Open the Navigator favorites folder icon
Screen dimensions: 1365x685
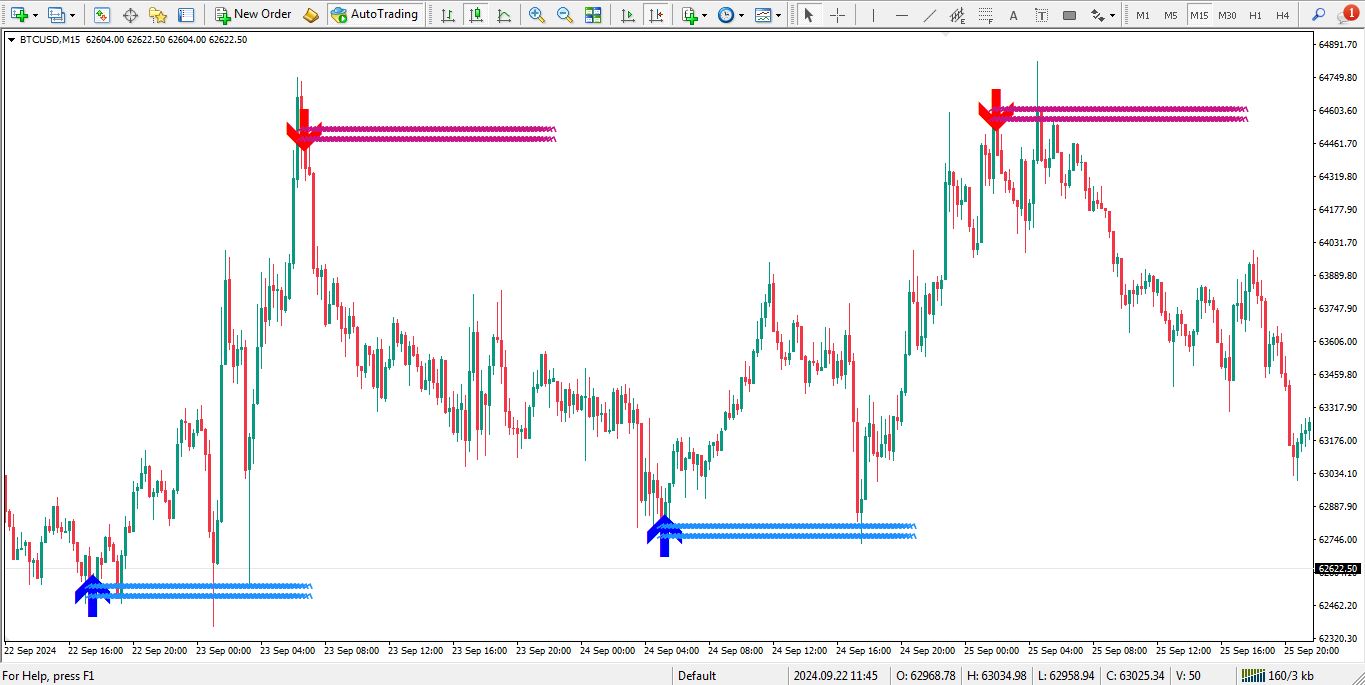coord(158,15)
